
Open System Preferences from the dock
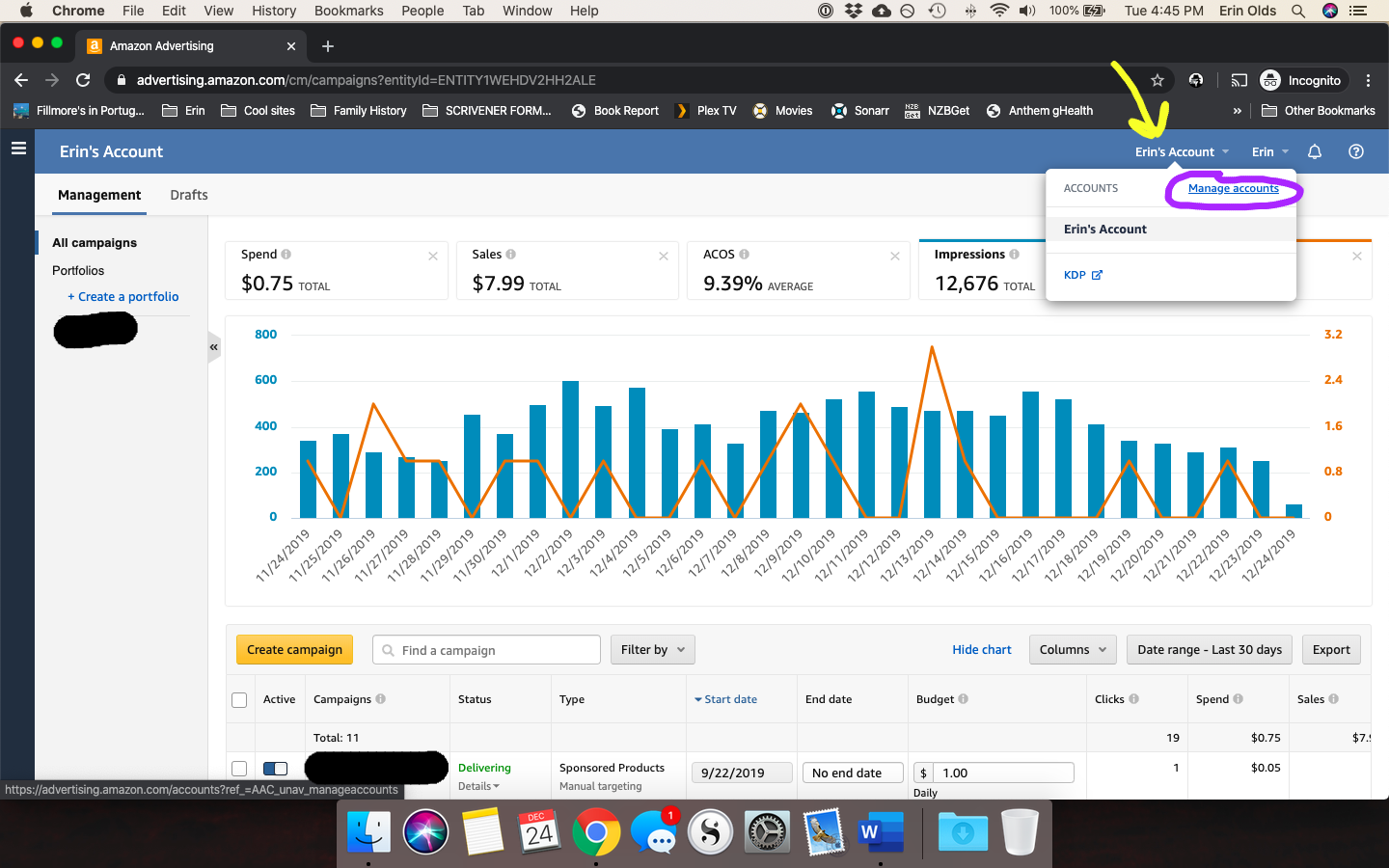(x=767, y=831)
